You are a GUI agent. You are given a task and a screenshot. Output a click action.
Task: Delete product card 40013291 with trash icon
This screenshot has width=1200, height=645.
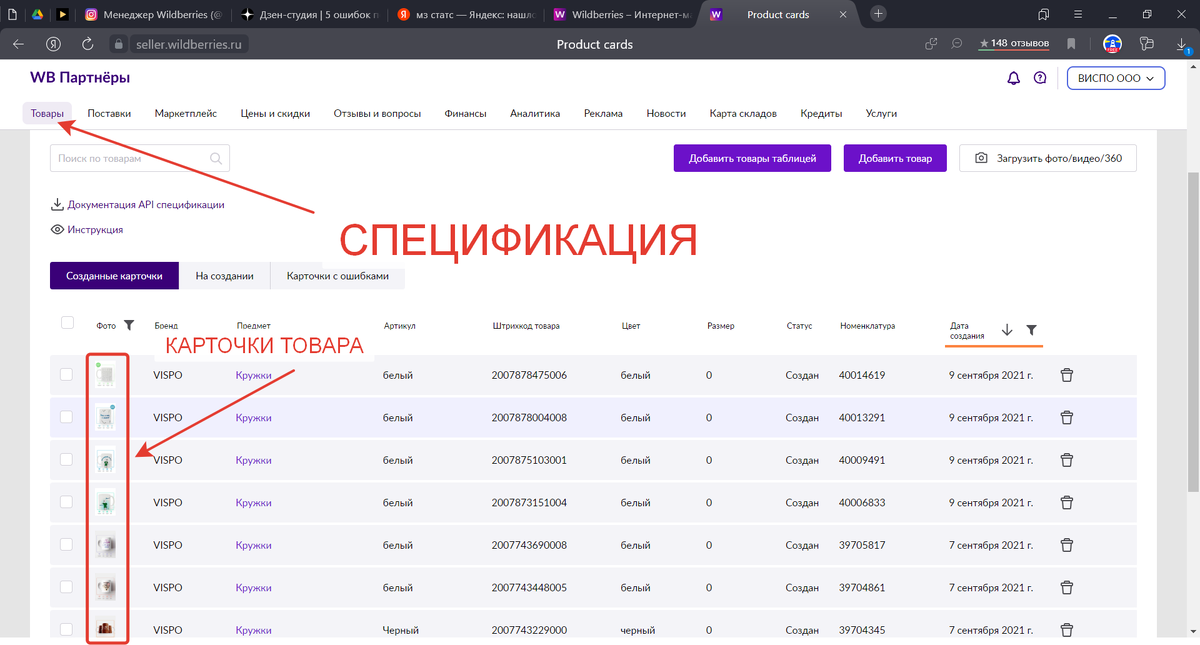[x=1067, y=417]
